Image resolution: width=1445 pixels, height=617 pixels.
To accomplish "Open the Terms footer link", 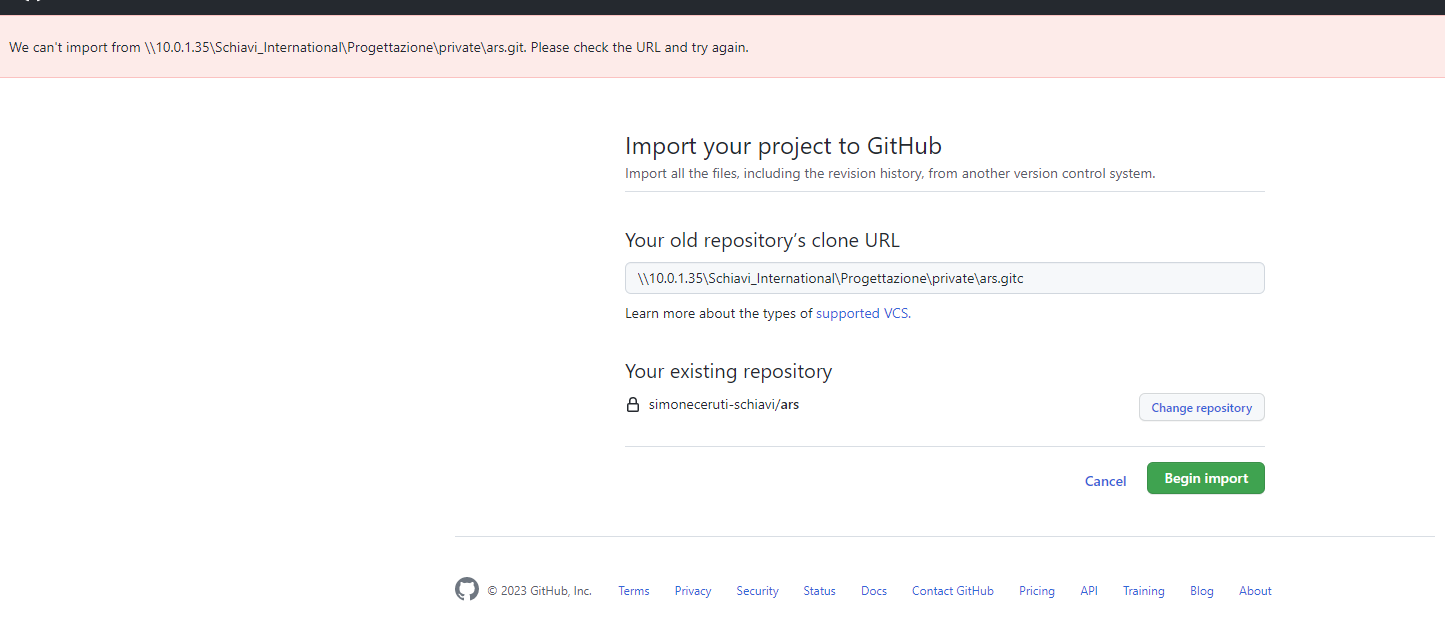I will pos(633,591).
